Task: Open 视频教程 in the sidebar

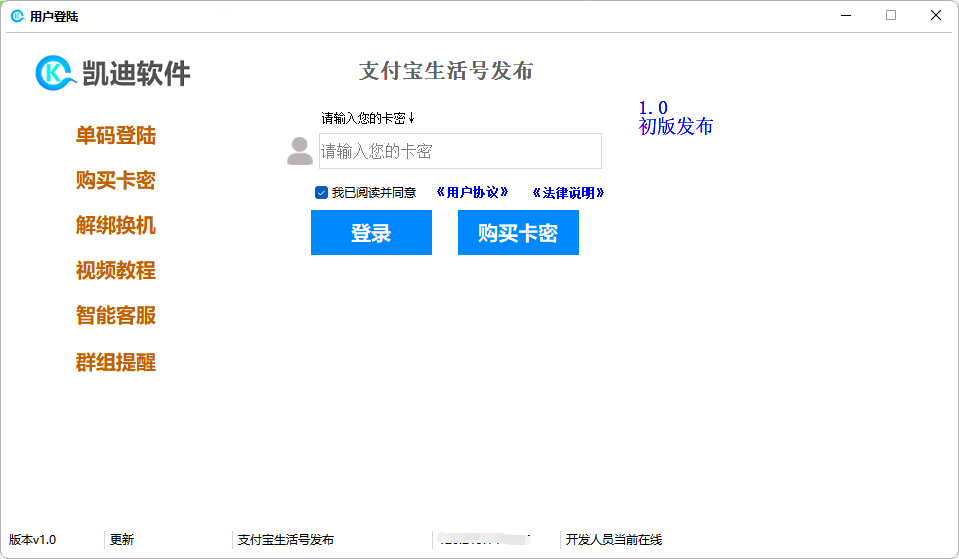Action: pyautogui.click(x=116, y=270)
